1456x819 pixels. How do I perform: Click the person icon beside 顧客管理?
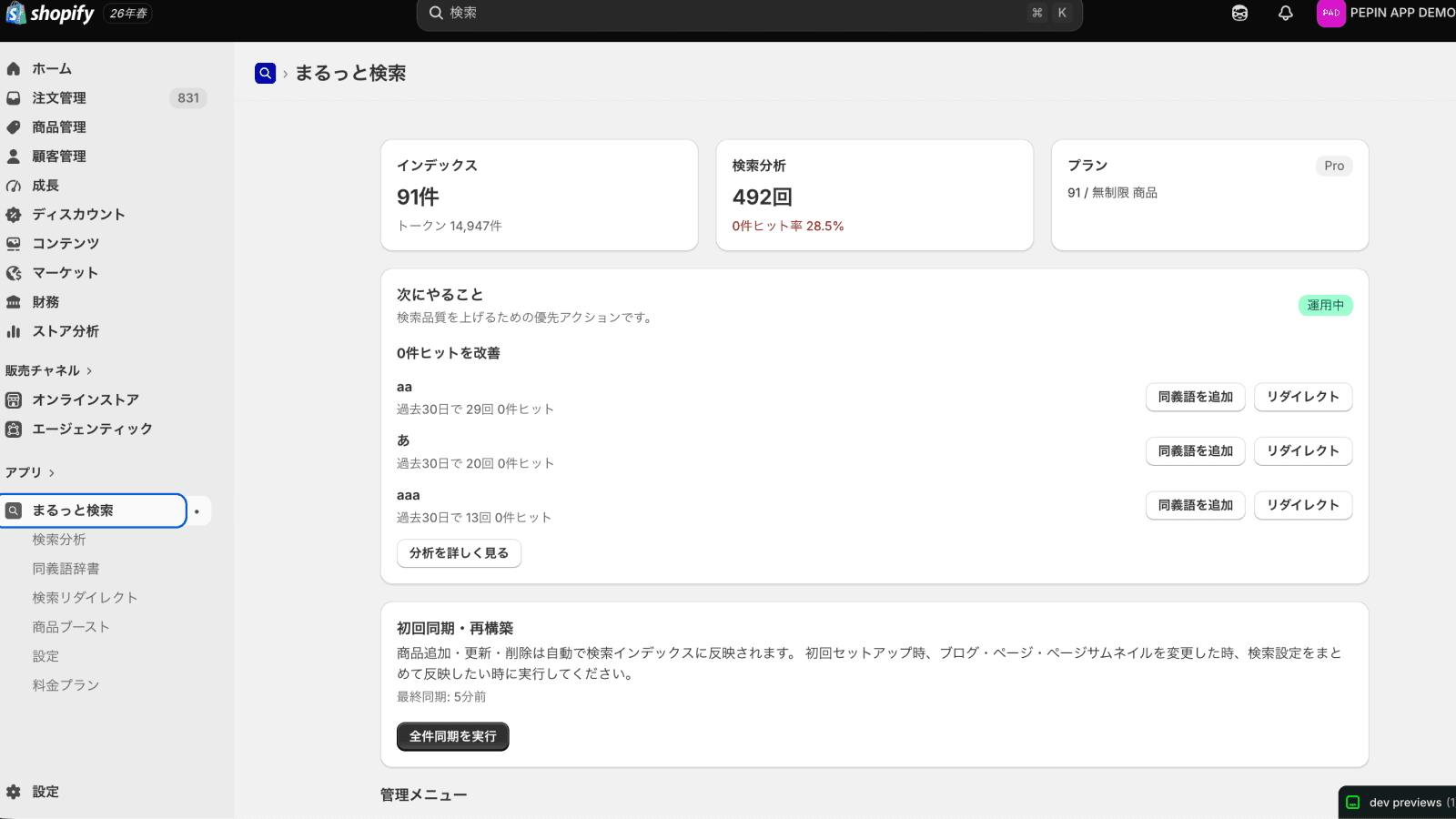pos(14,157)
